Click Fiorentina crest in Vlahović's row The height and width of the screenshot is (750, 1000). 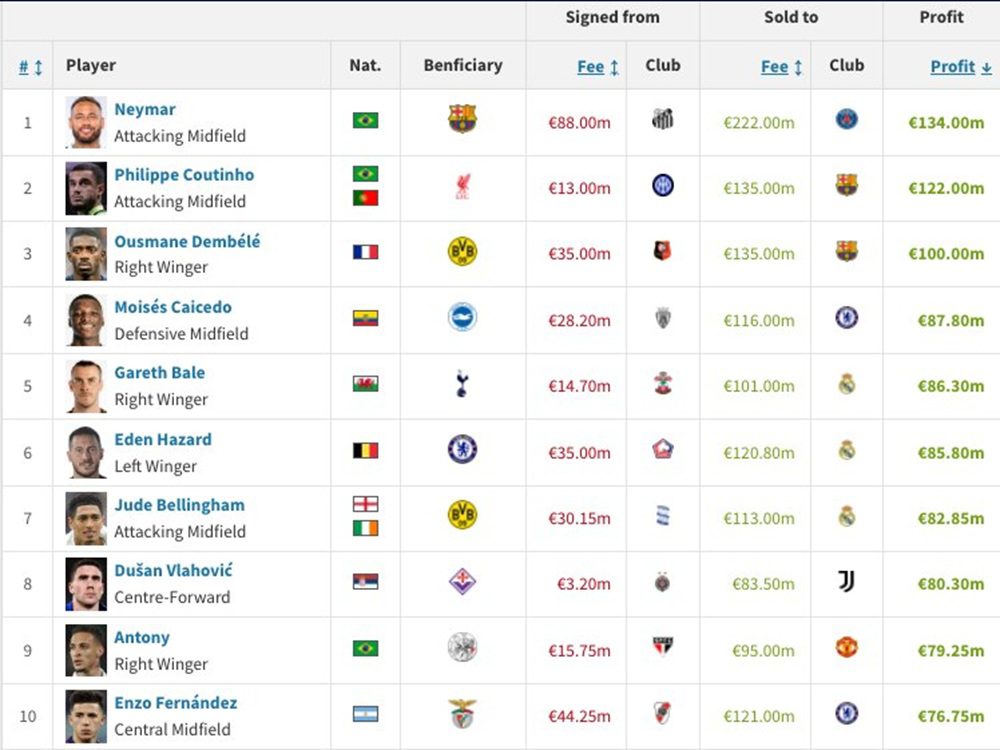tap(462, 582)
